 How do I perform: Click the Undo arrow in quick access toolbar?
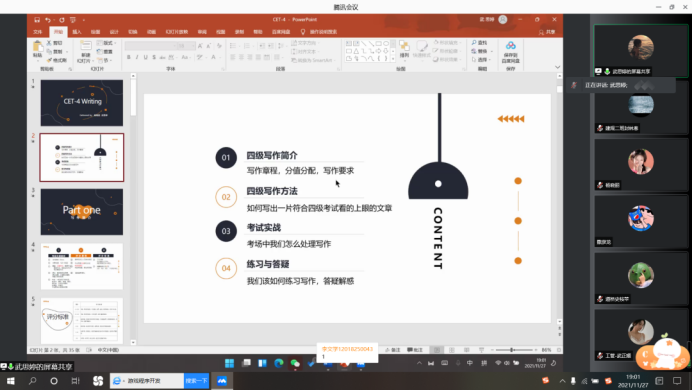click(48, 20)
